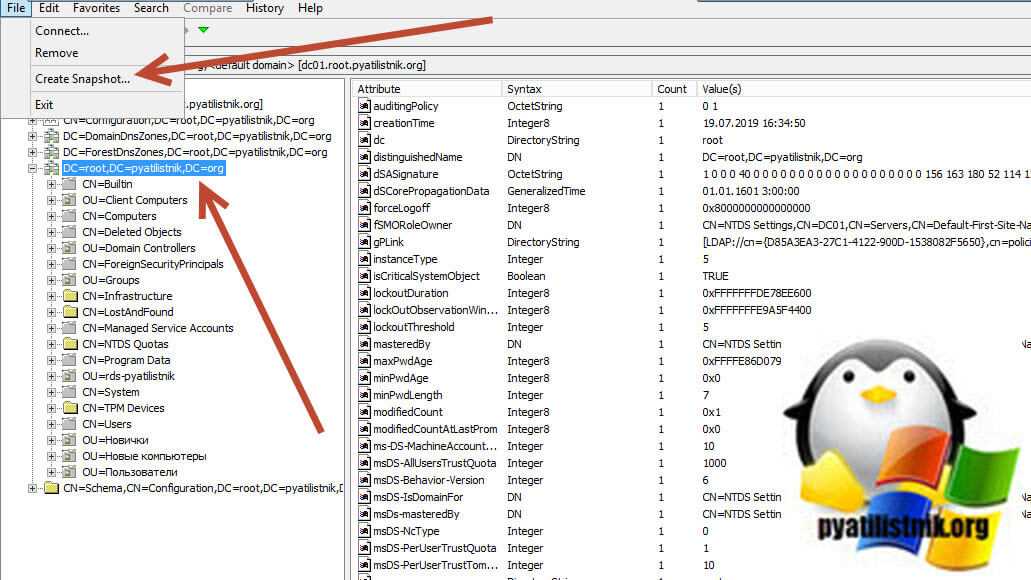Open the Favorites menu
This screenshot has height=580, width=1031.
96,8
